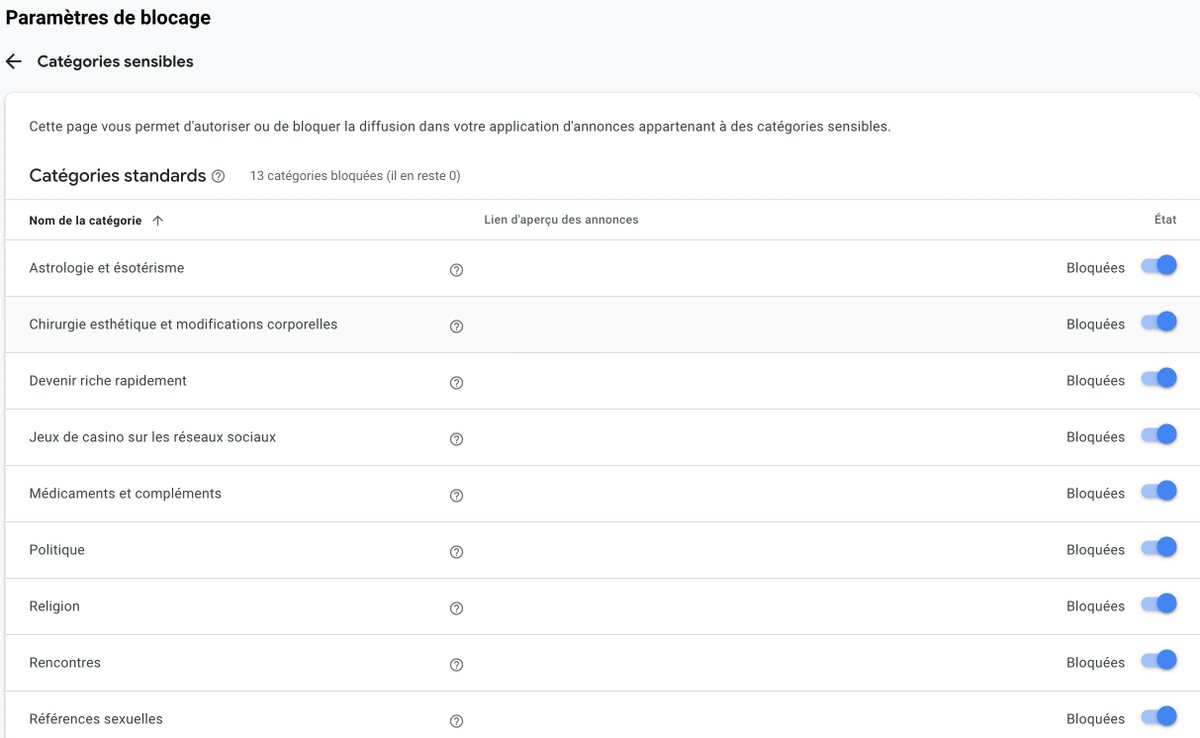Click preview icon for Astrologie et ésotérisme

456,269
